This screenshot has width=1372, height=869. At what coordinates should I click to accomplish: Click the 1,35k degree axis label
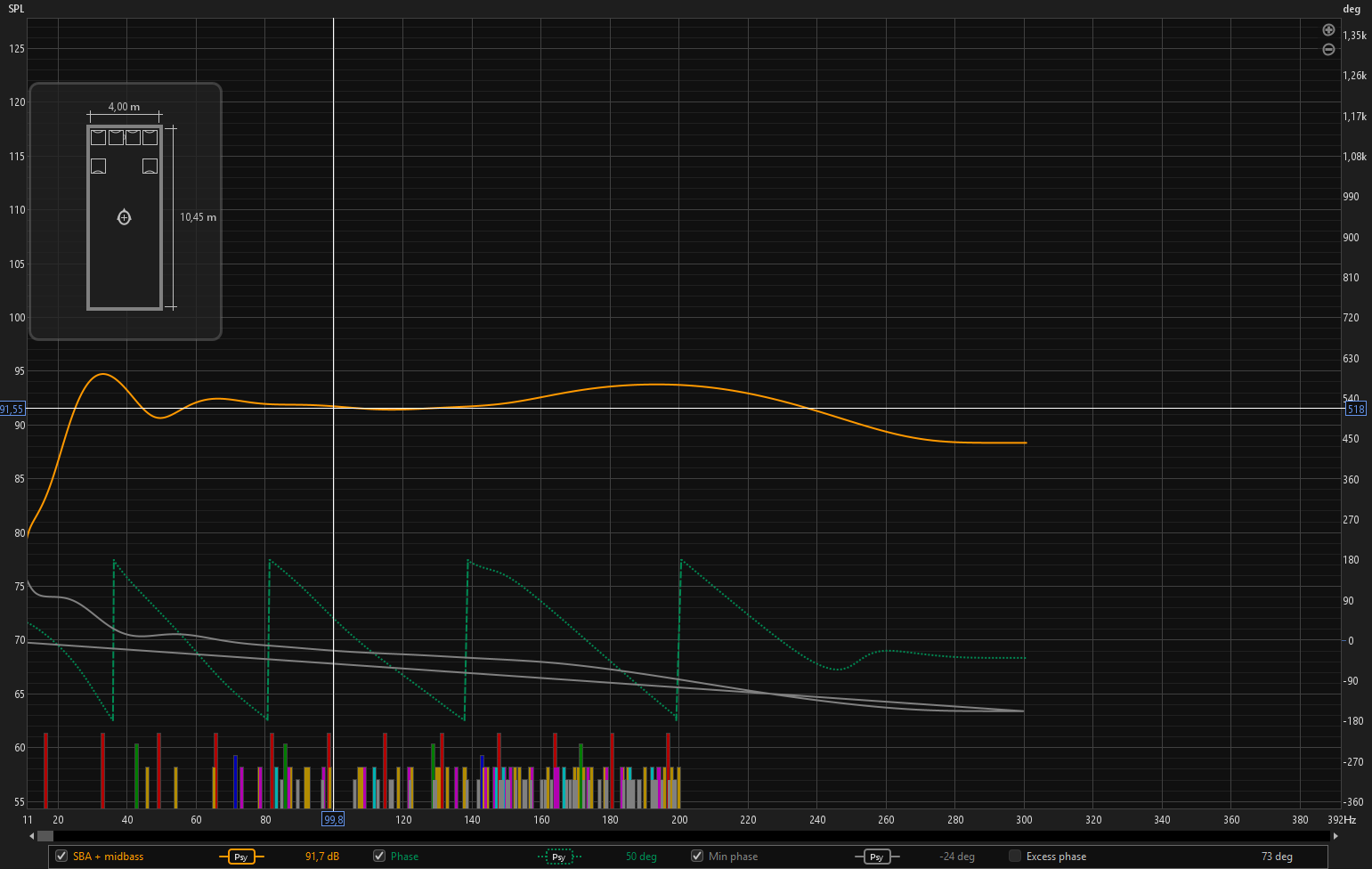pyautogui.click(x=1354, y=36)
